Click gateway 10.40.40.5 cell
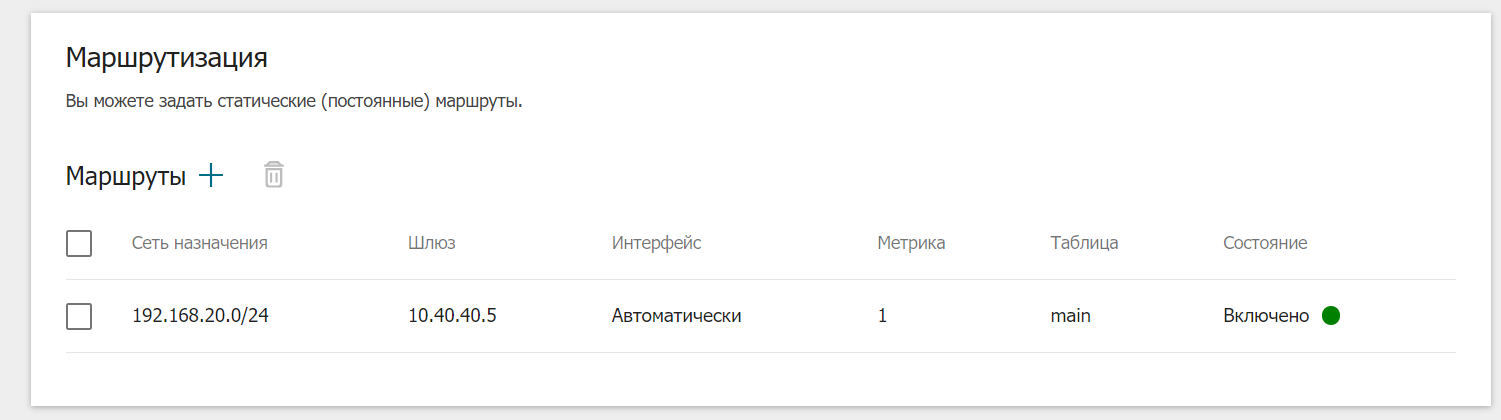Image resolution: width=1501 pixels, height=420 pixels. coord(453,316)
